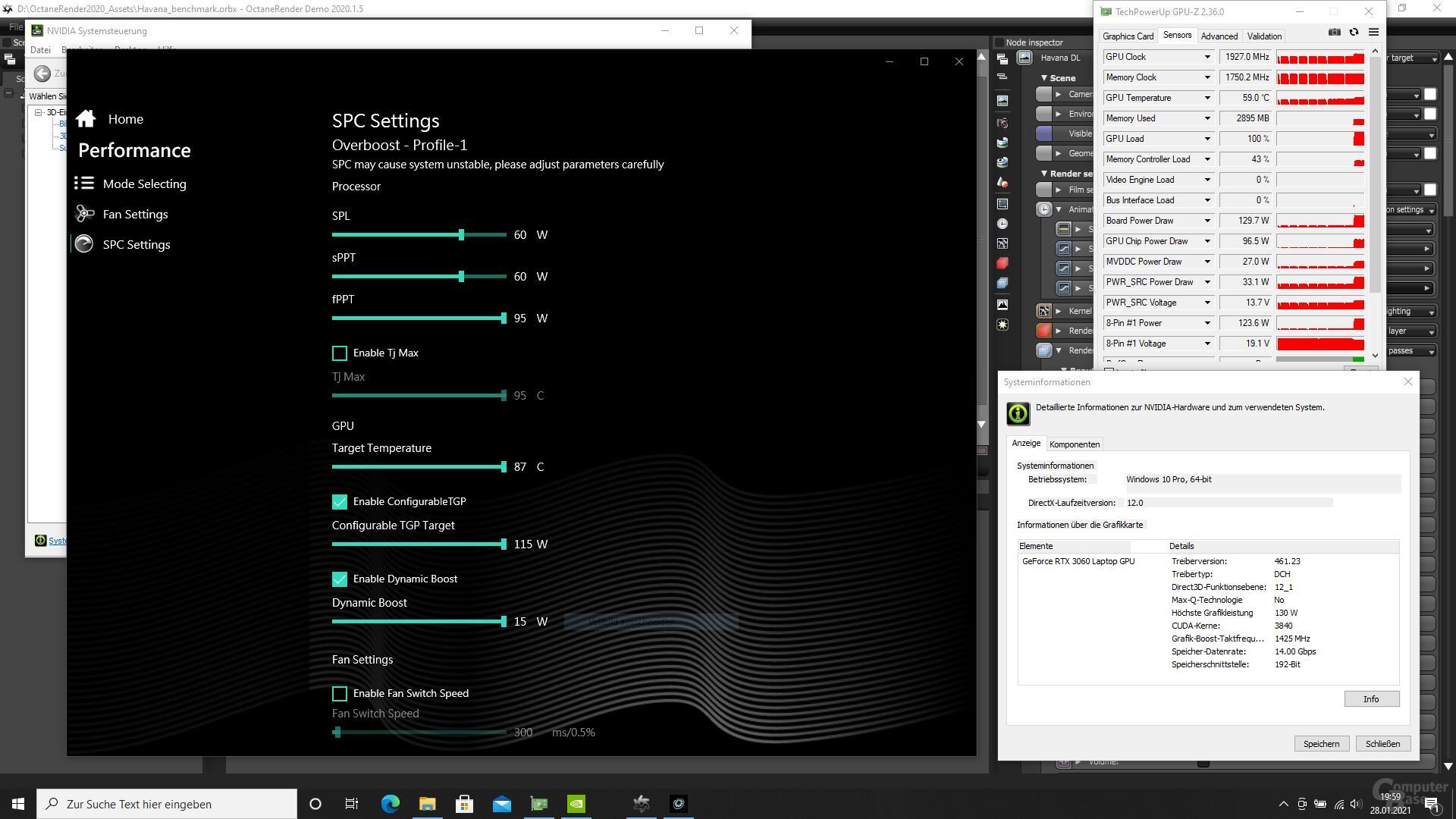The width and height of the screenshot is (1456, 819).
Task: Click the Speichern button
Action: tap(1321, 744)
